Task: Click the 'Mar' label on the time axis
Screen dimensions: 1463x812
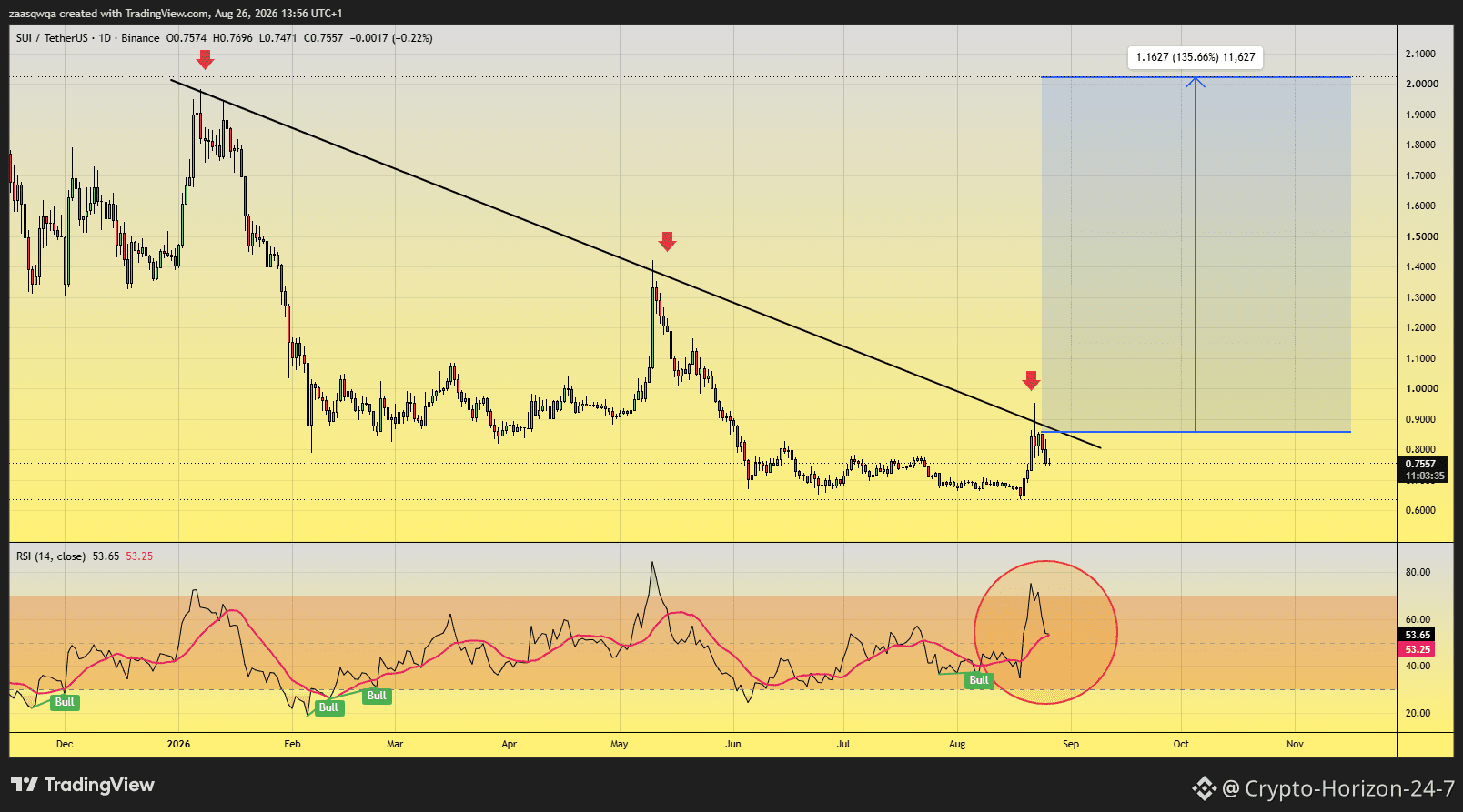Action: 395,744
